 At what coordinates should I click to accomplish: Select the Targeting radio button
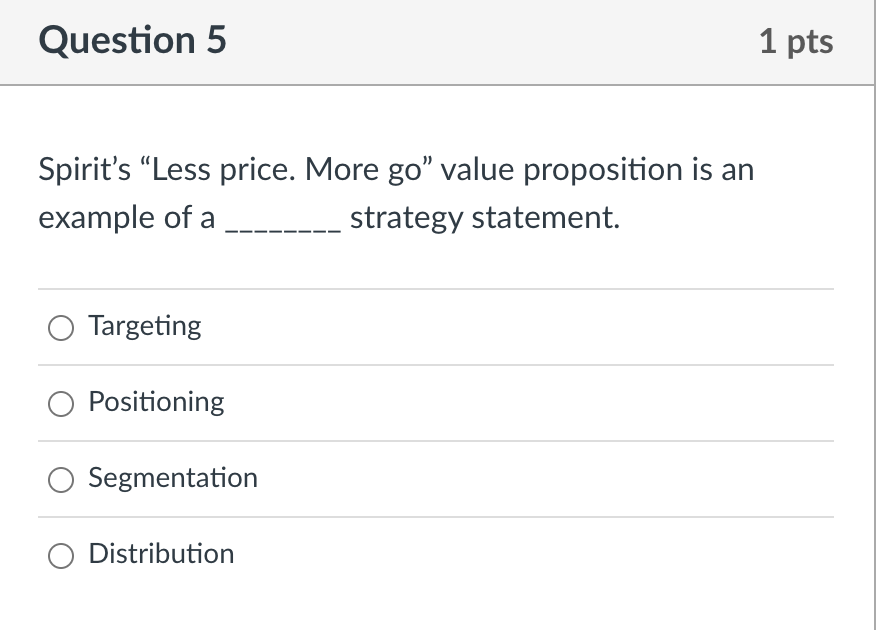[x=61, y=327]
